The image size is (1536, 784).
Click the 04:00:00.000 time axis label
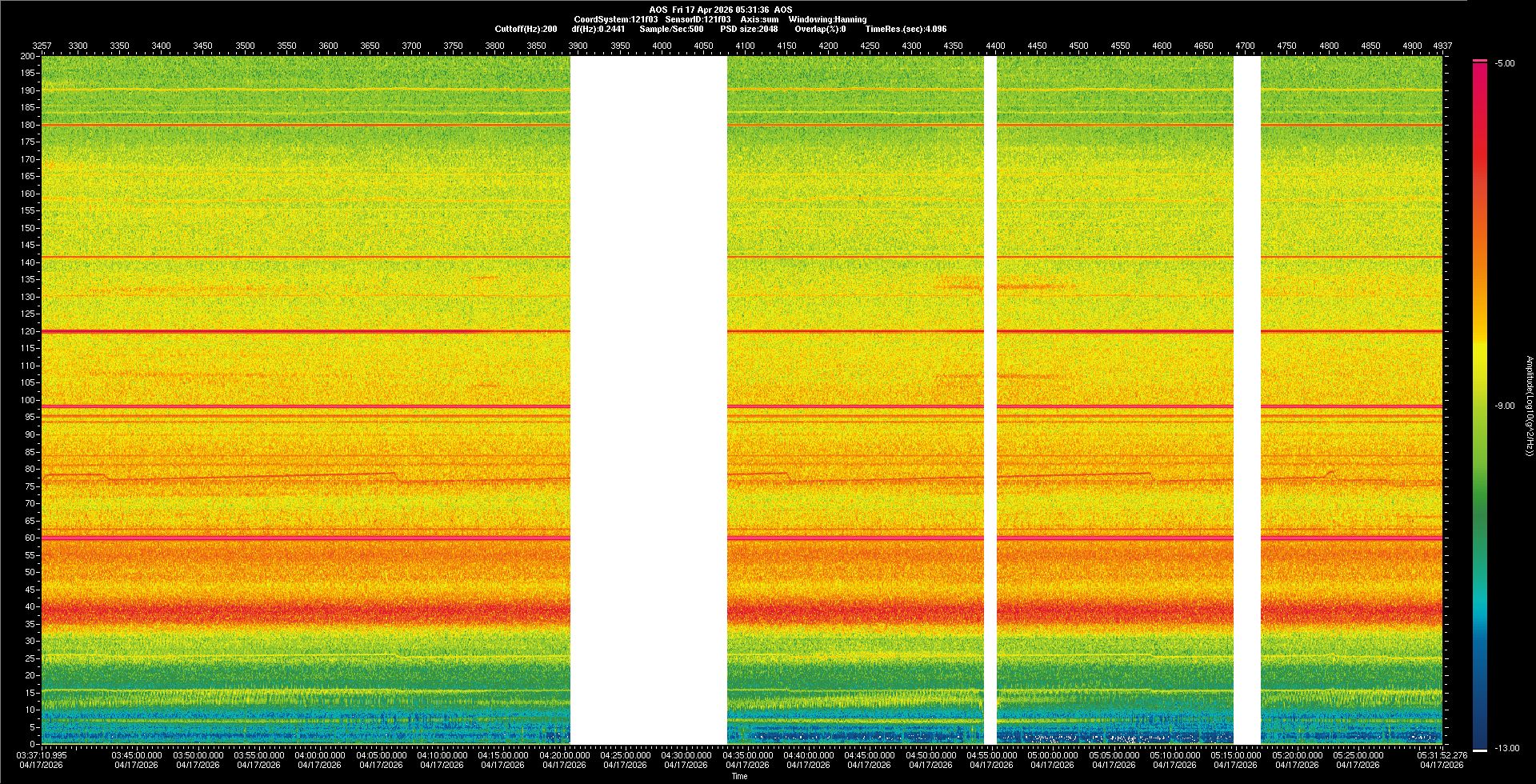(320, 755)
